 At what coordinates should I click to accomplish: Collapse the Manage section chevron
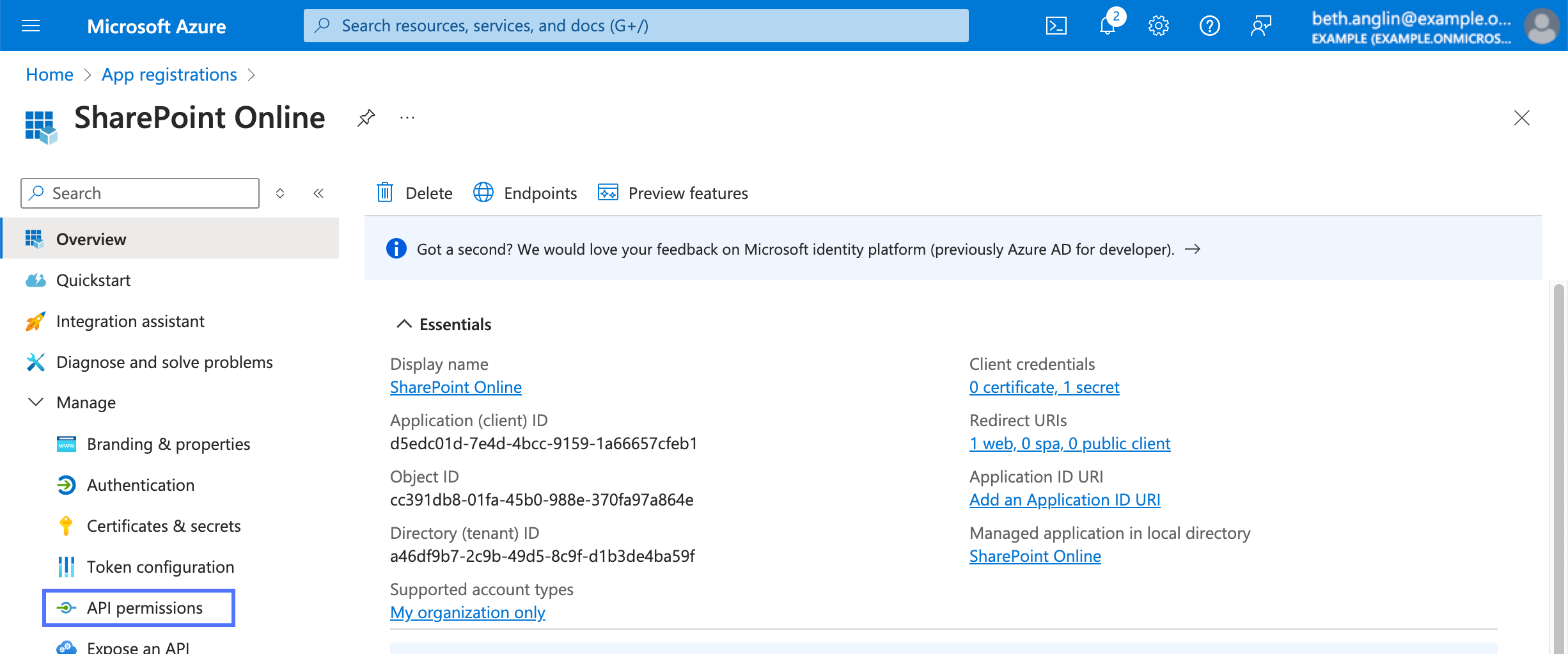click(36, 402)
